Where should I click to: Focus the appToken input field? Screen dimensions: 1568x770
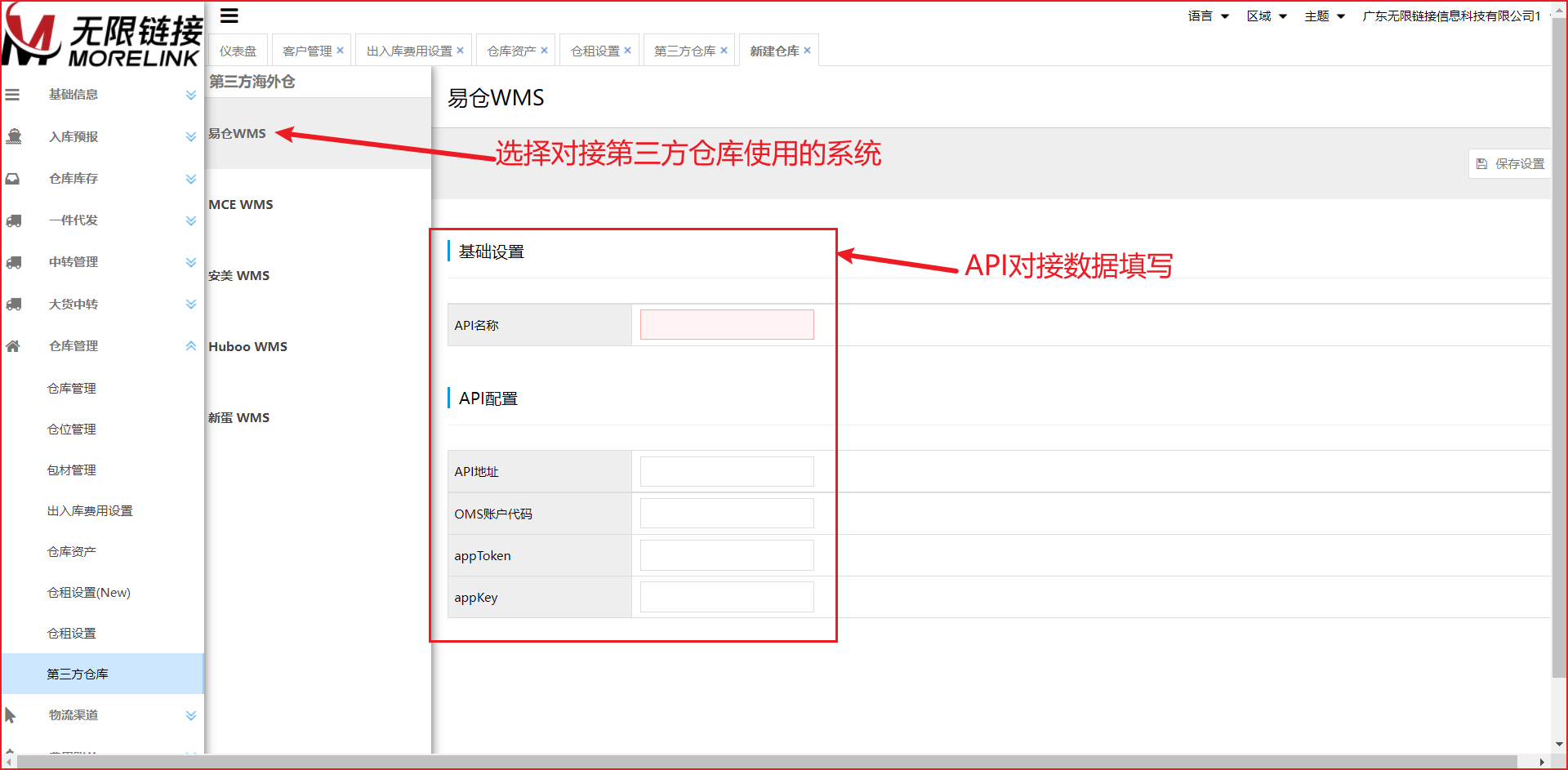(x=727, y=555)
